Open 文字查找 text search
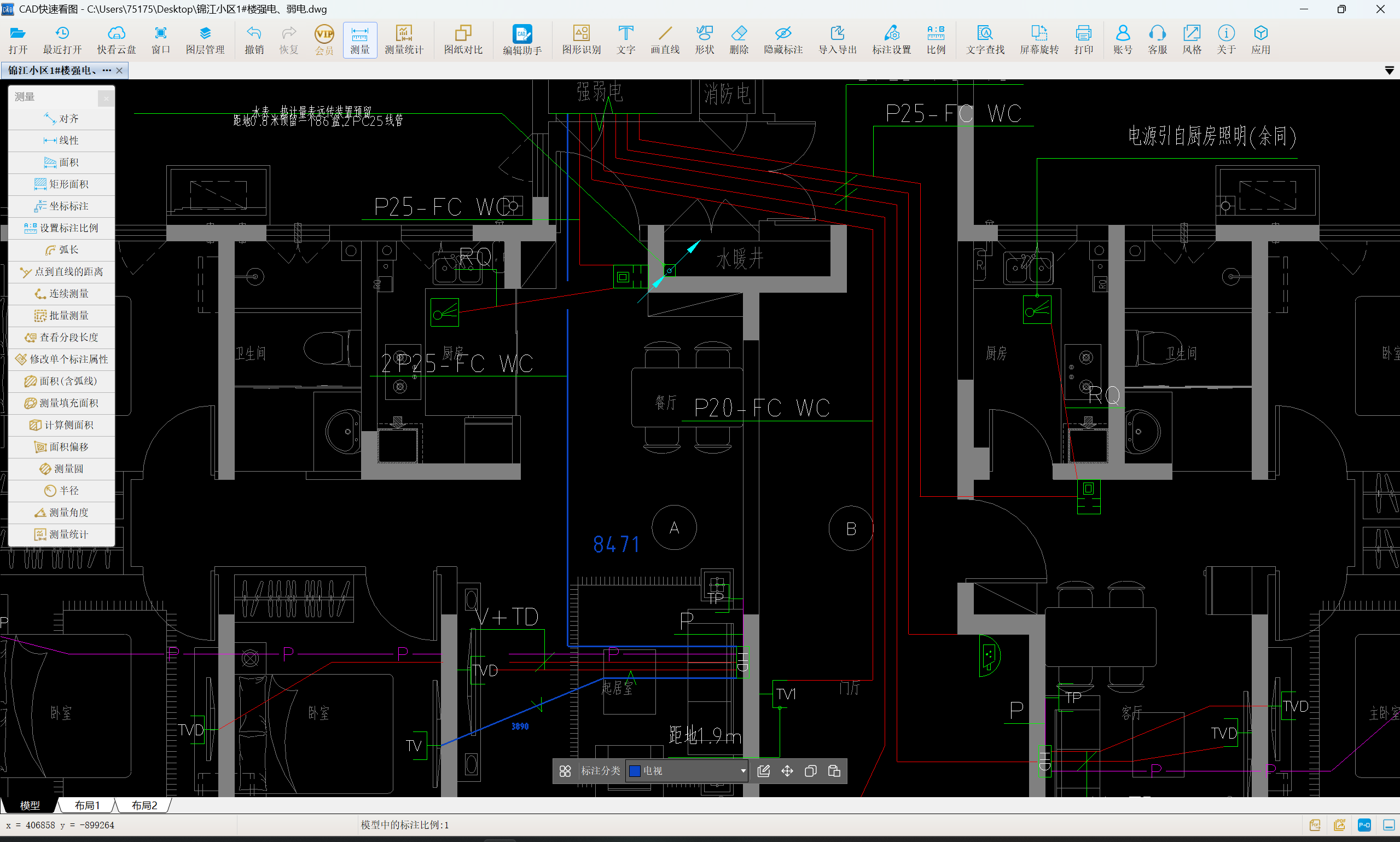Screen dimensions: 1400x842 tap(985, 40)
